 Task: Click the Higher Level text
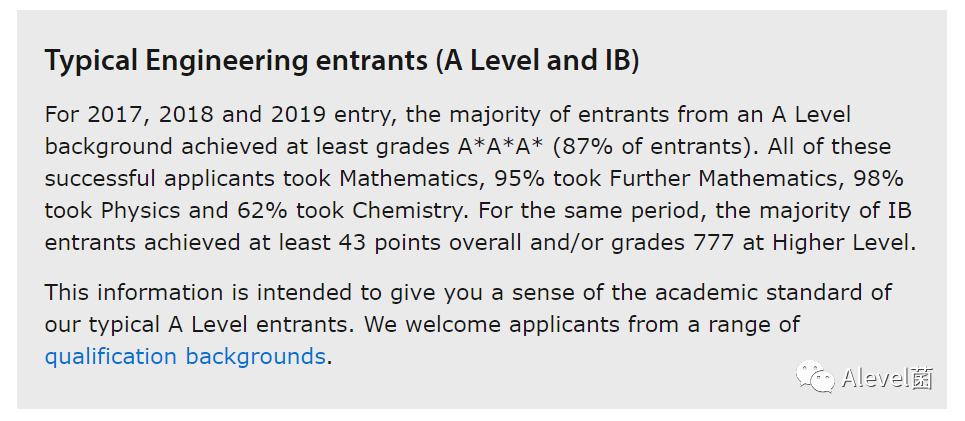click(840, 243)
